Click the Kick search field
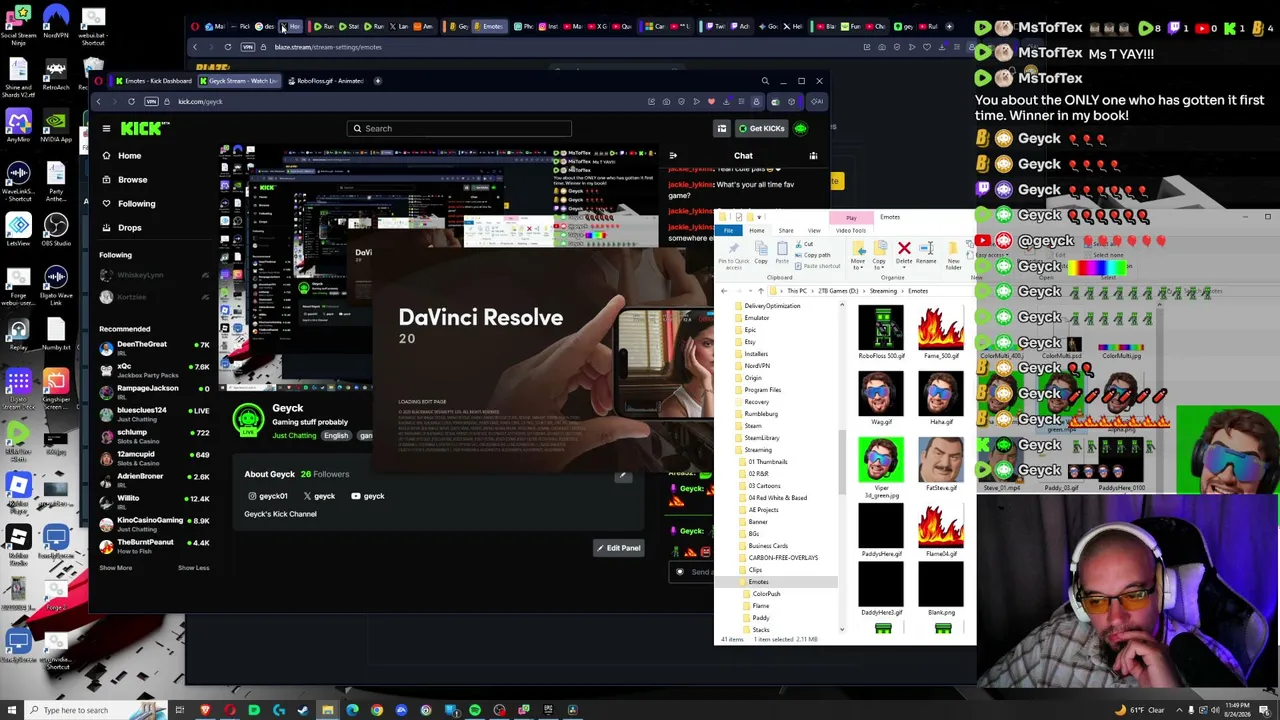 tap(460, 128)
